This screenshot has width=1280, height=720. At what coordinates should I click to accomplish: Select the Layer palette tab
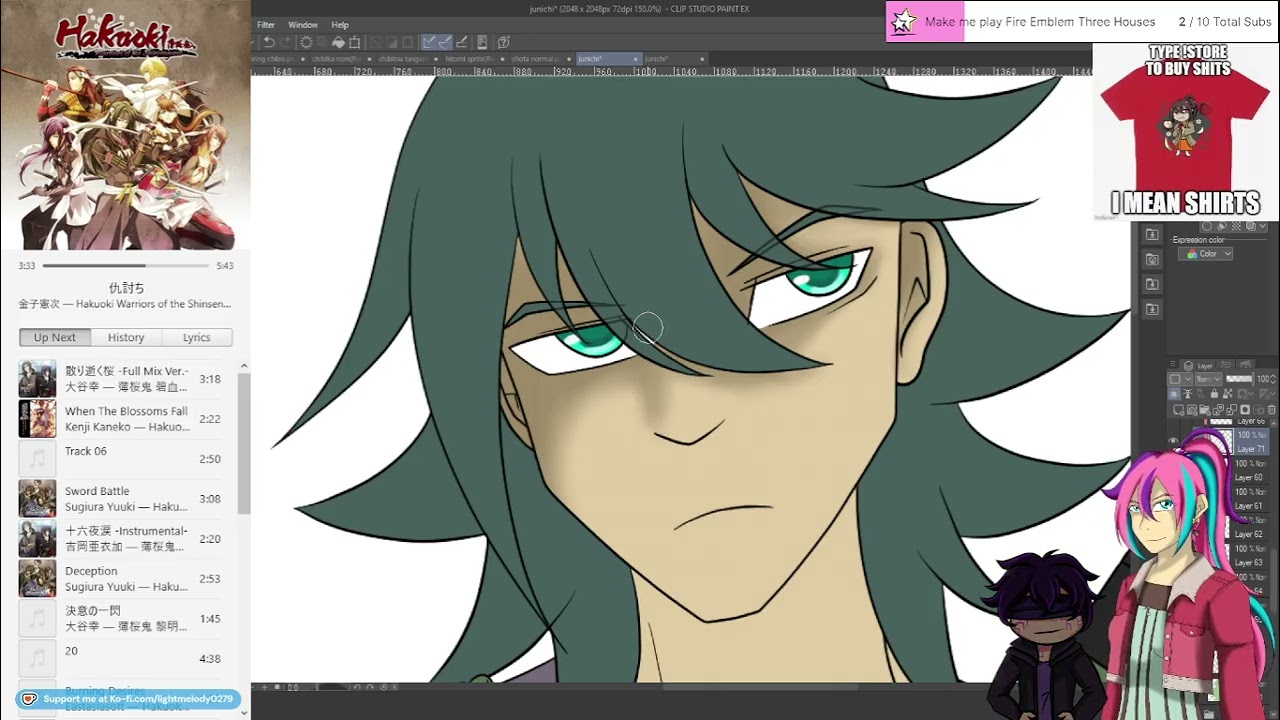point(1200,366)
